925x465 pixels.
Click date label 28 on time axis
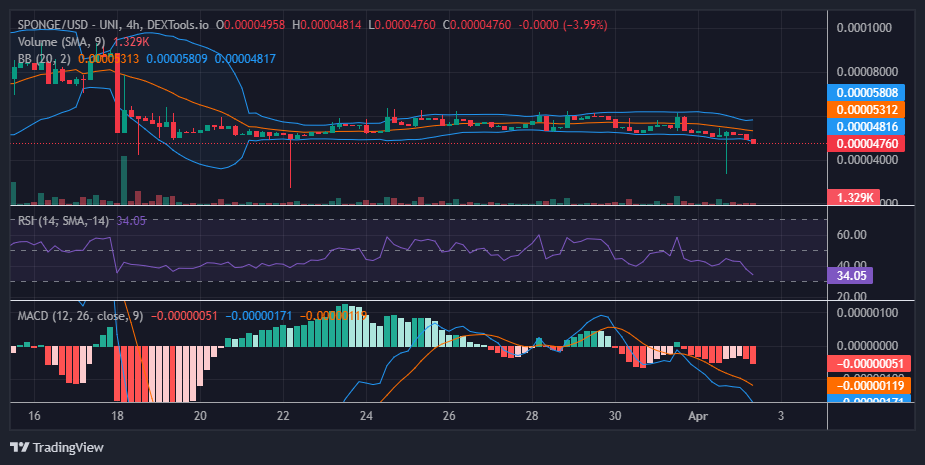[532, 415]
